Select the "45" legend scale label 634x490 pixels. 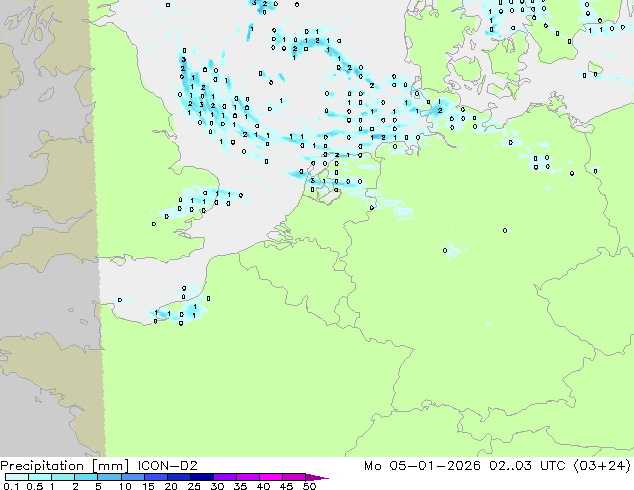pyautogui.click(x=286, y=486)
